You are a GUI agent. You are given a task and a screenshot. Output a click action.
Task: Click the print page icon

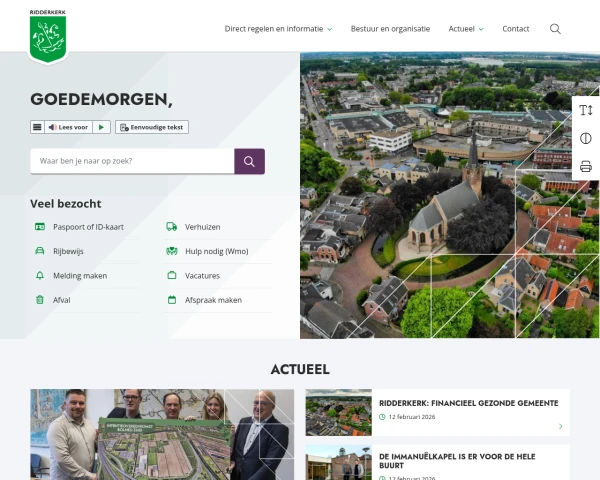point(586,166)
